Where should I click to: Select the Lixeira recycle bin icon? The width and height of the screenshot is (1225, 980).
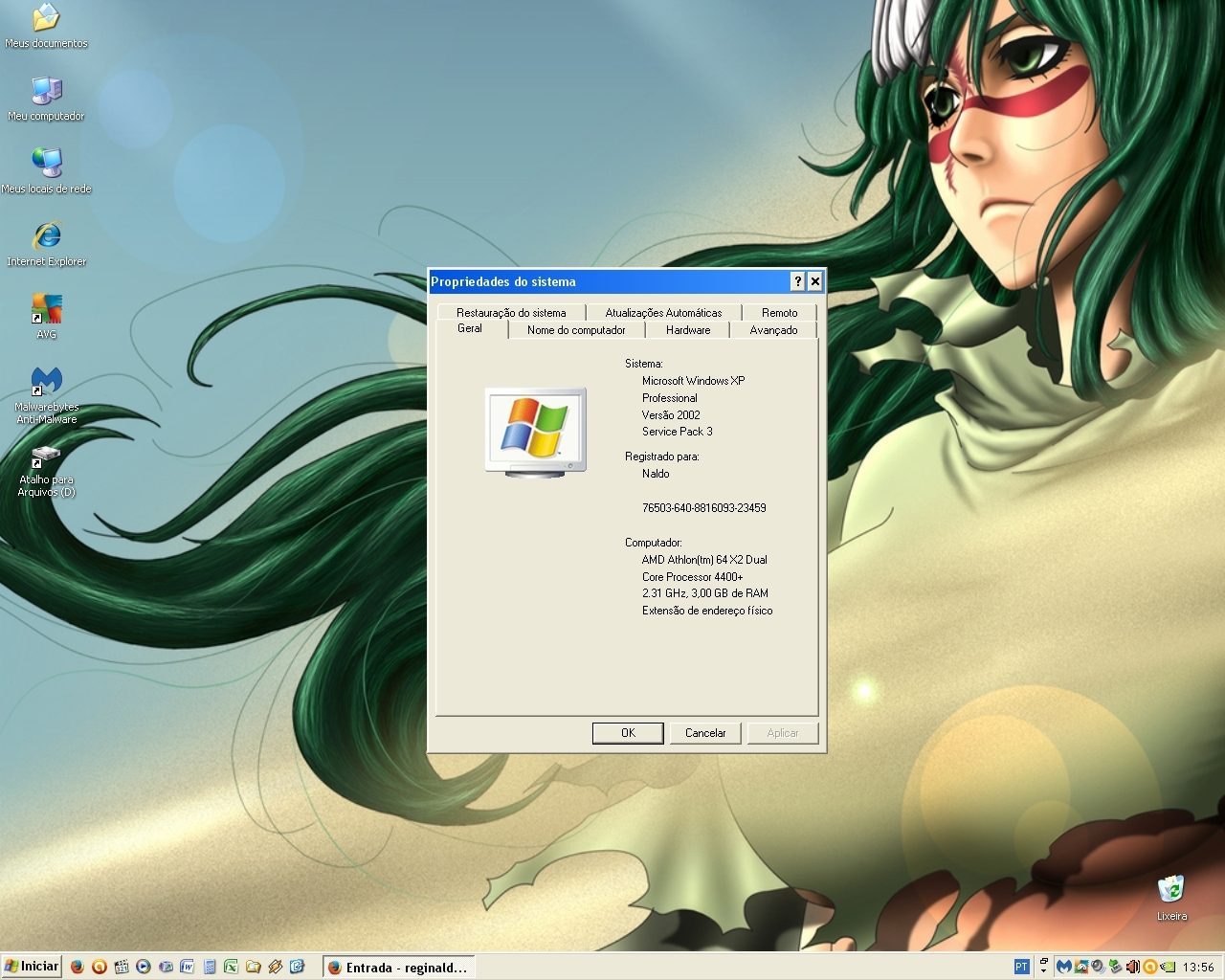tap(1171, 898)
